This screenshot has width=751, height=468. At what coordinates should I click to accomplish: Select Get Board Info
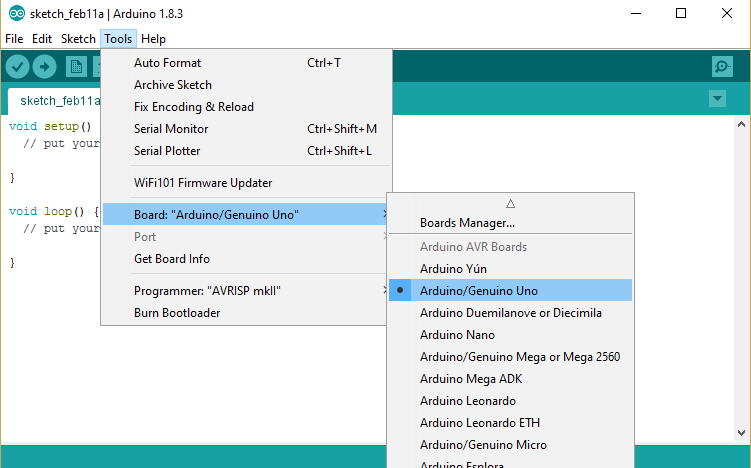[x=245, y=259]
